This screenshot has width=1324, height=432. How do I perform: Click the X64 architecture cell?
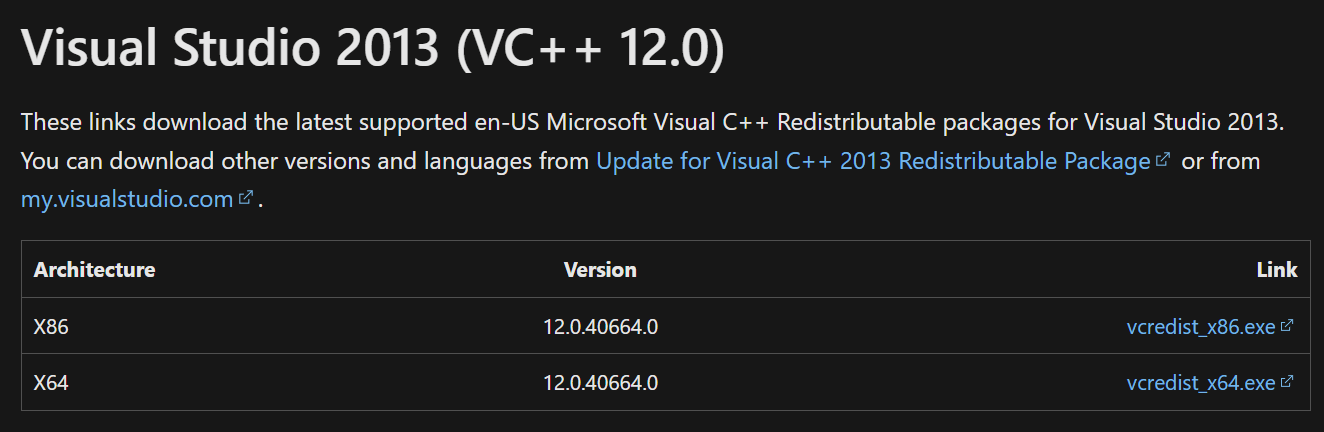[x=51, y=383]
